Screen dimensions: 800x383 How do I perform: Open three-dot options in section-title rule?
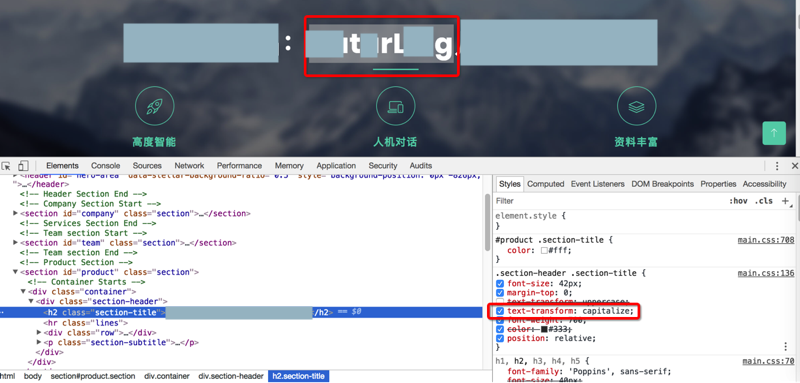[786, 347]
